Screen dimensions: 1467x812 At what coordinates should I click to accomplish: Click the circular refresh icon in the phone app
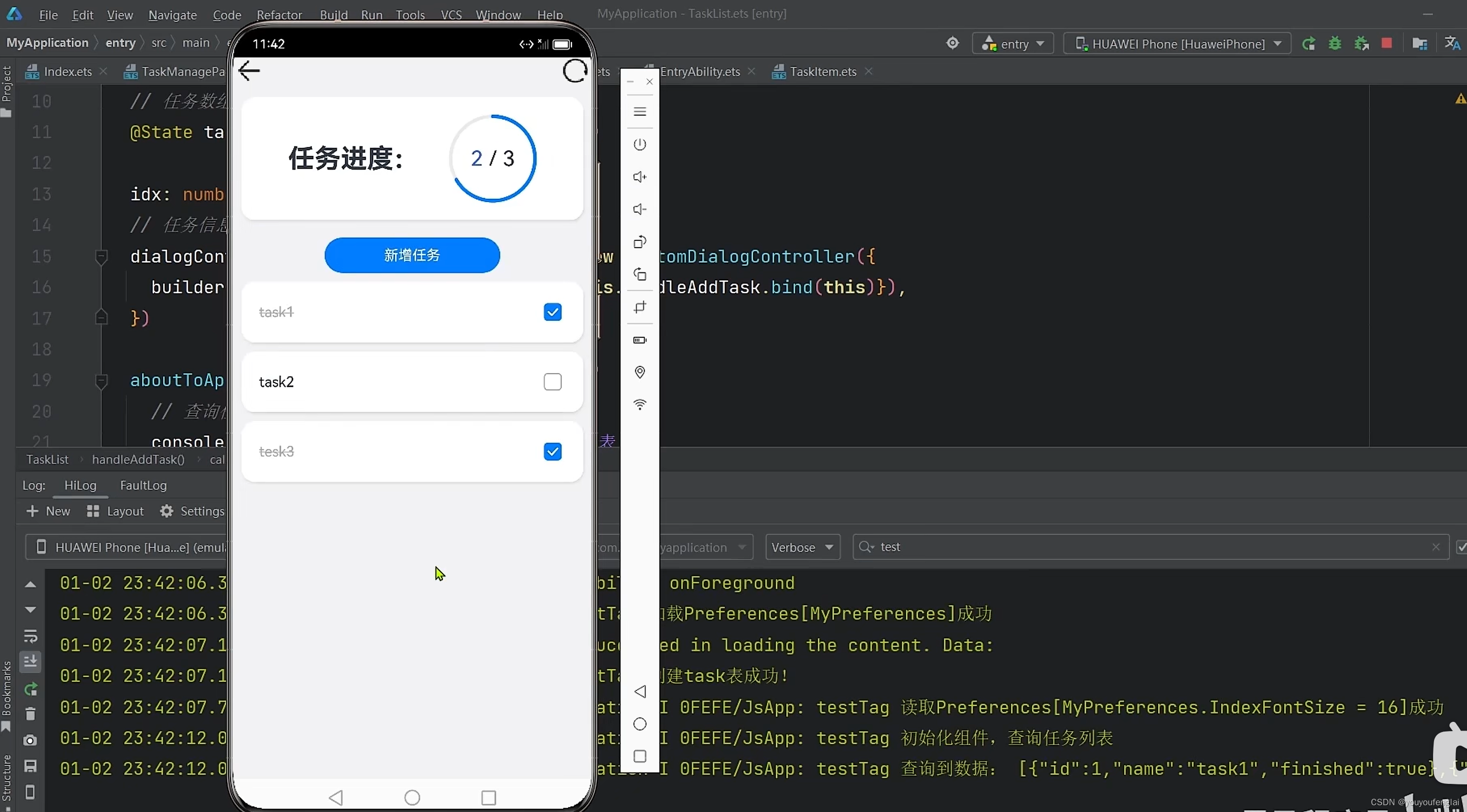tap(575, 71)
